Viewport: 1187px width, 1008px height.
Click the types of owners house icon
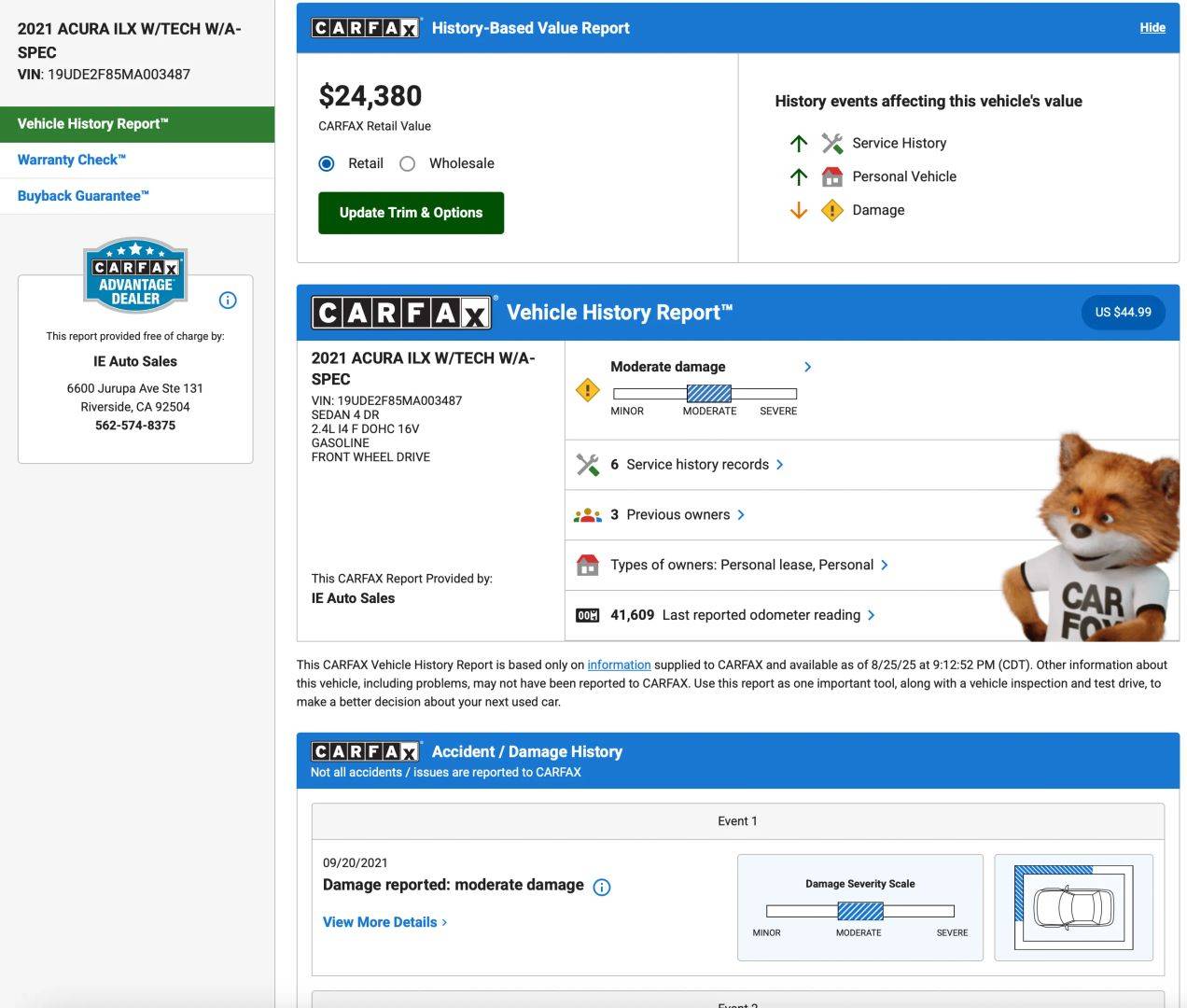click(x=588, y=565)
